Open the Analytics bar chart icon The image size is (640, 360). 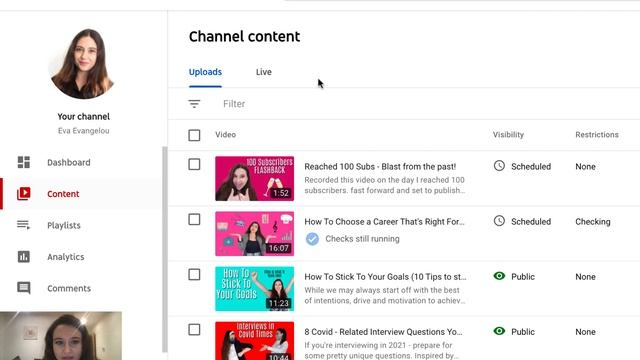[x=24, y=256]
